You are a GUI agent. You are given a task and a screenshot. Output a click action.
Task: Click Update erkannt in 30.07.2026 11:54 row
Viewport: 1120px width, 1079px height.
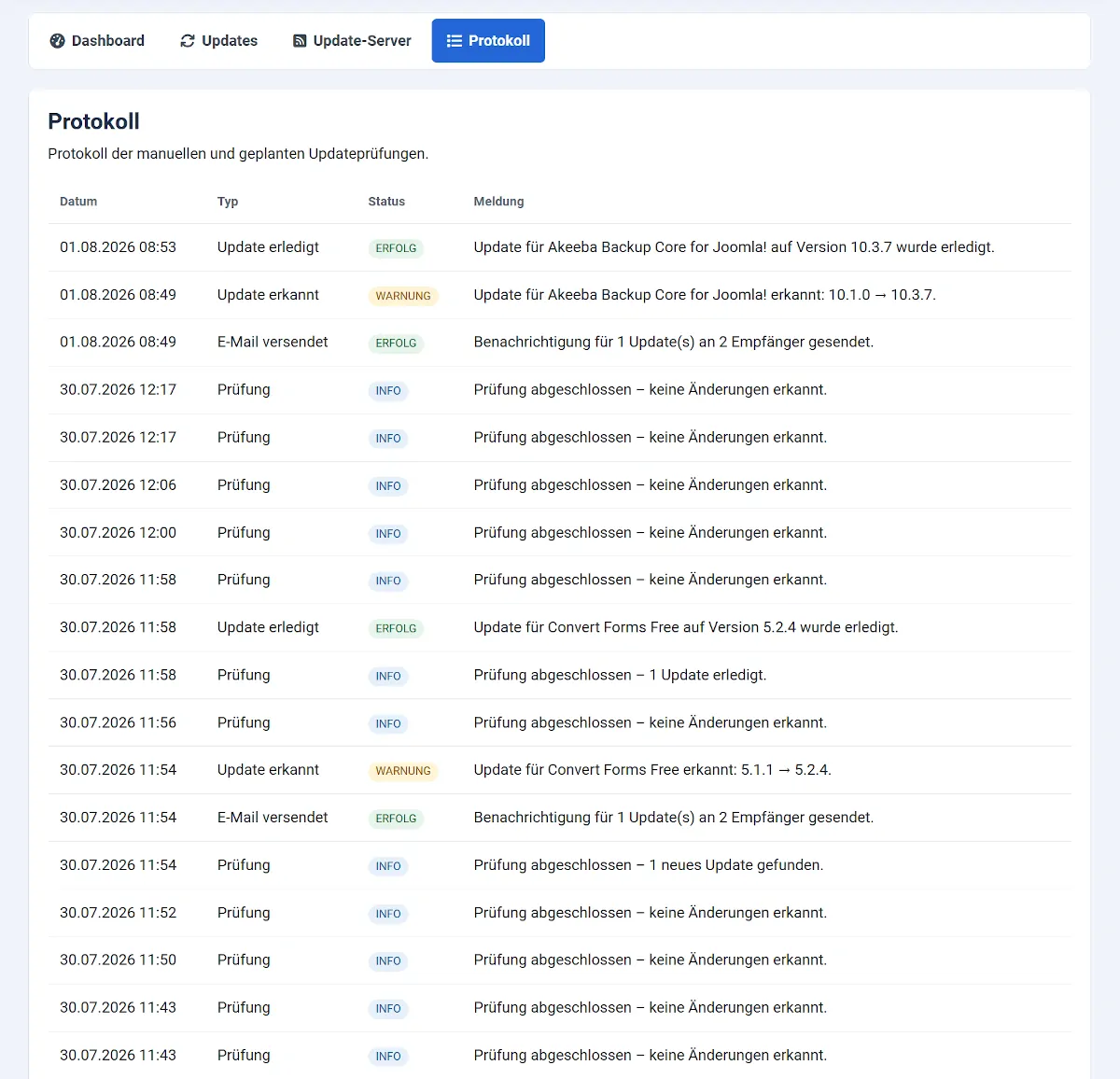[x=268, y=770]
